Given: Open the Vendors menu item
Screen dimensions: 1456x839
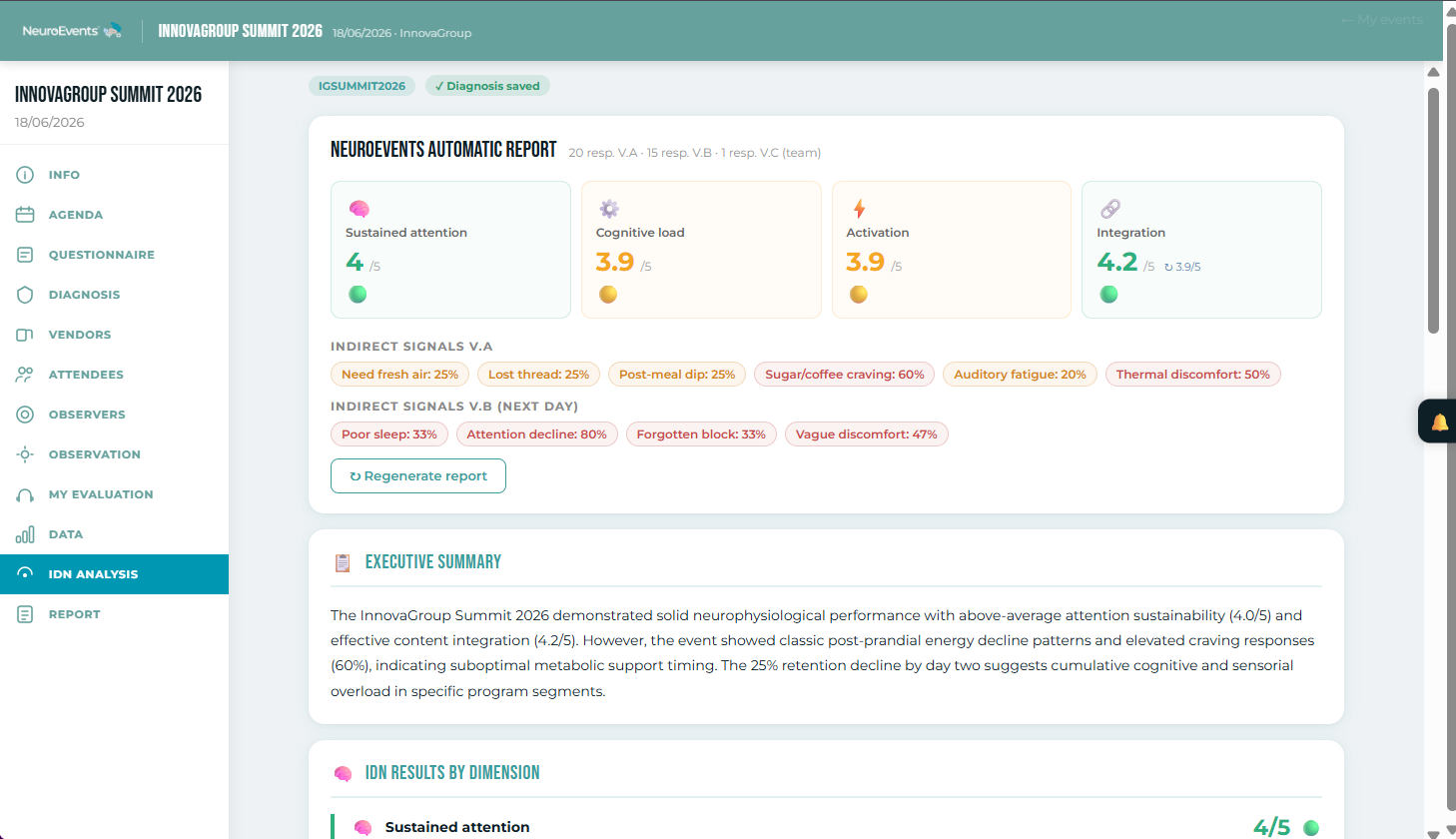Looking at the screenshot, I should click(x=114, y=335).
